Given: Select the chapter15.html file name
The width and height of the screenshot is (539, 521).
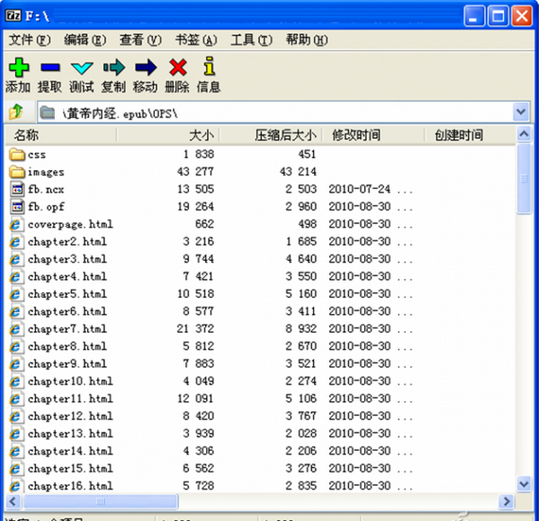Looking at the screenshot, I should (x=70, y=469).
